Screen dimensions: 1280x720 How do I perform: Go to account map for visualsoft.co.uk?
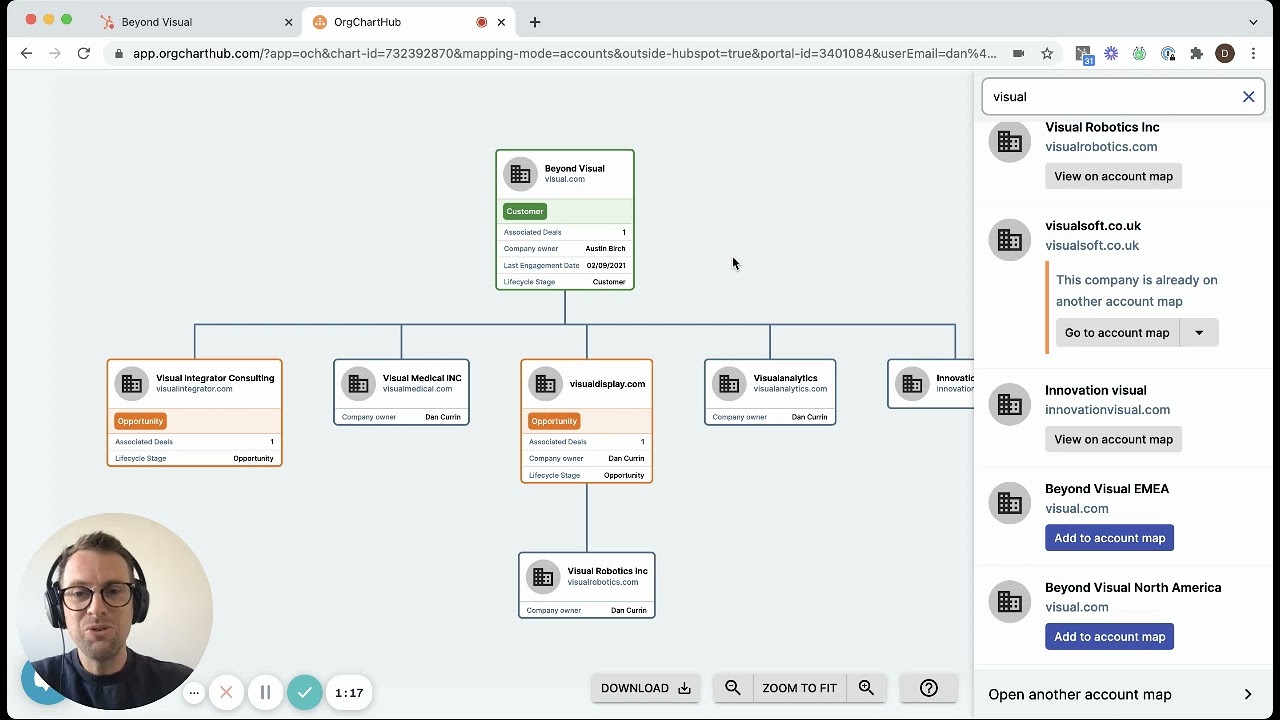pos(1117,333)
